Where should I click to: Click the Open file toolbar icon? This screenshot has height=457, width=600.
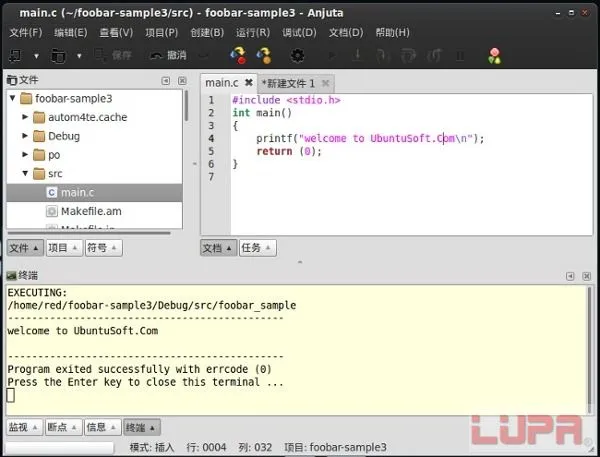[58, 56]
